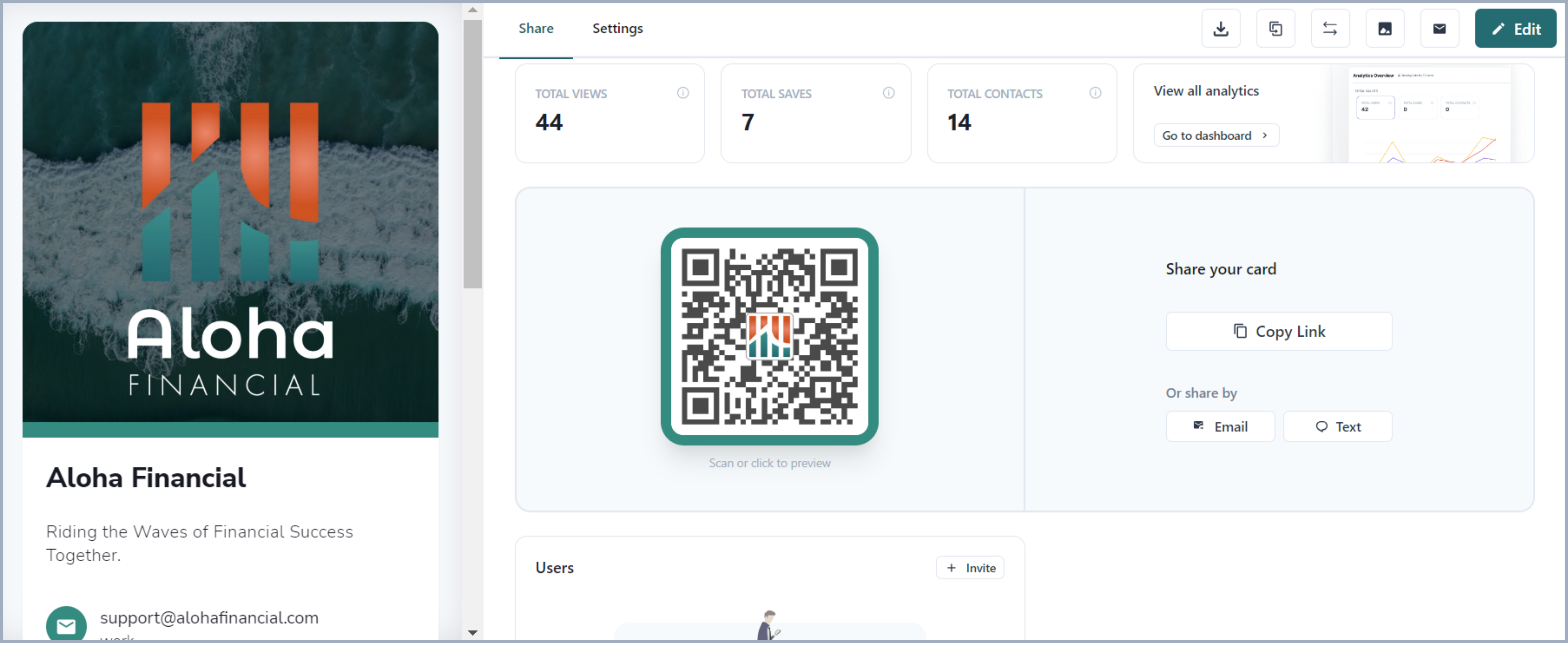Click the Aloha Financial banner image
The image size is (1568, 648).
230,222
